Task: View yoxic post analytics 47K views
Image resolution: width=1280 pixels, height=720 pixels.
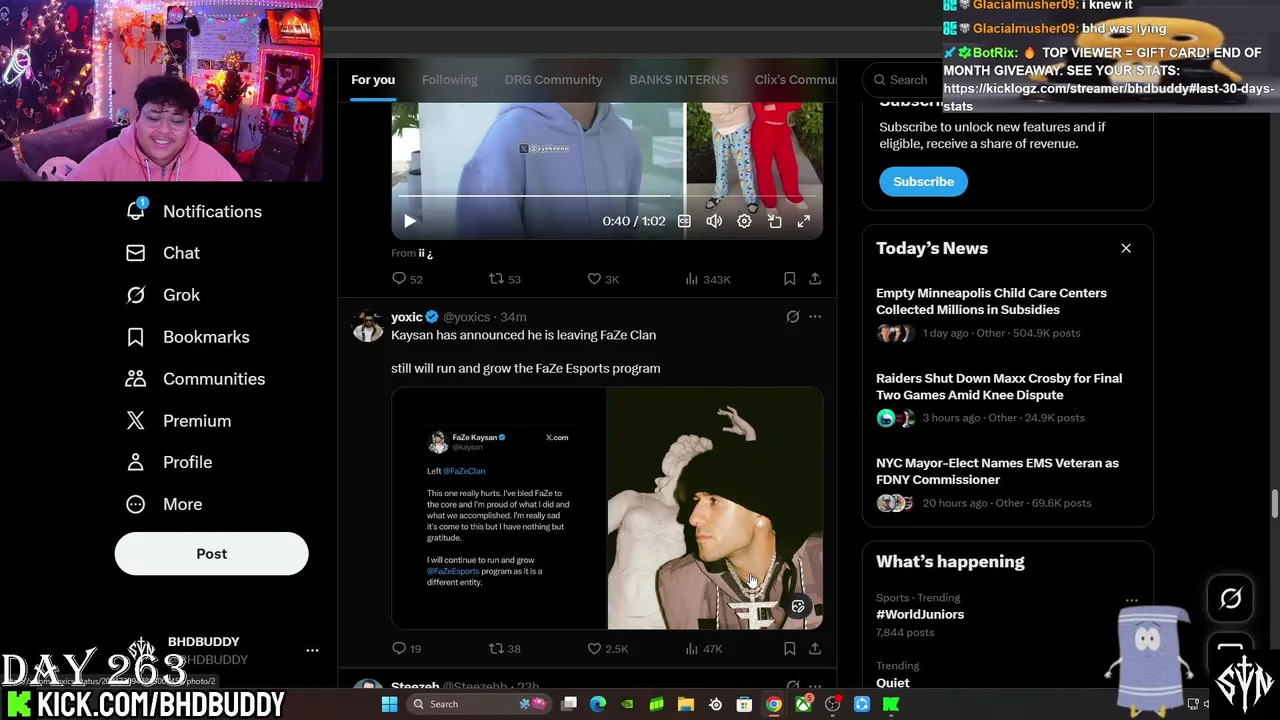Action: click(703, 649)
